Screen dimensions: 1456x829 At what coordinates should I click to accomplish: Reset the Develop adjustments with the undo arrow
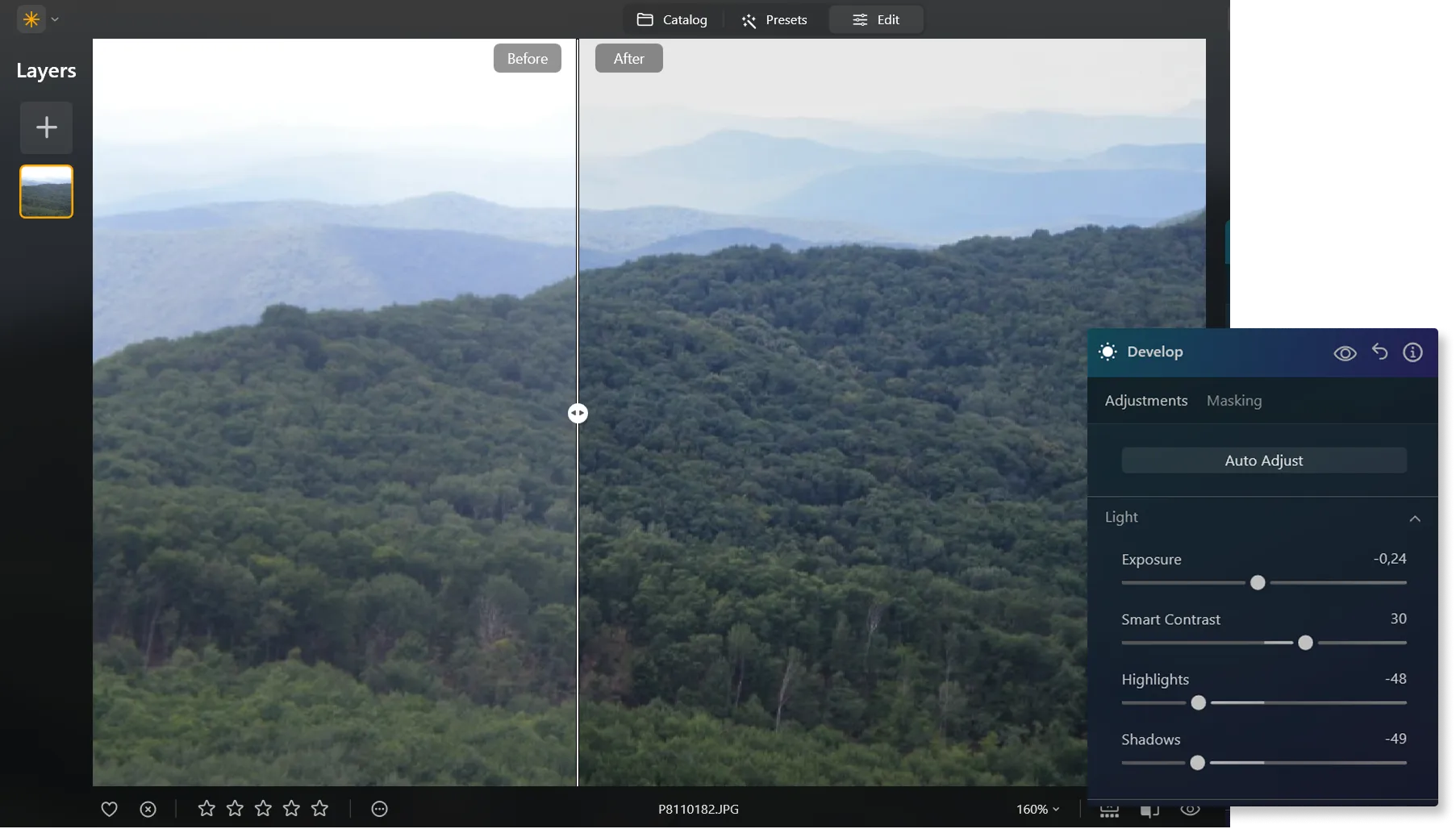click(x=1379, y=352)
